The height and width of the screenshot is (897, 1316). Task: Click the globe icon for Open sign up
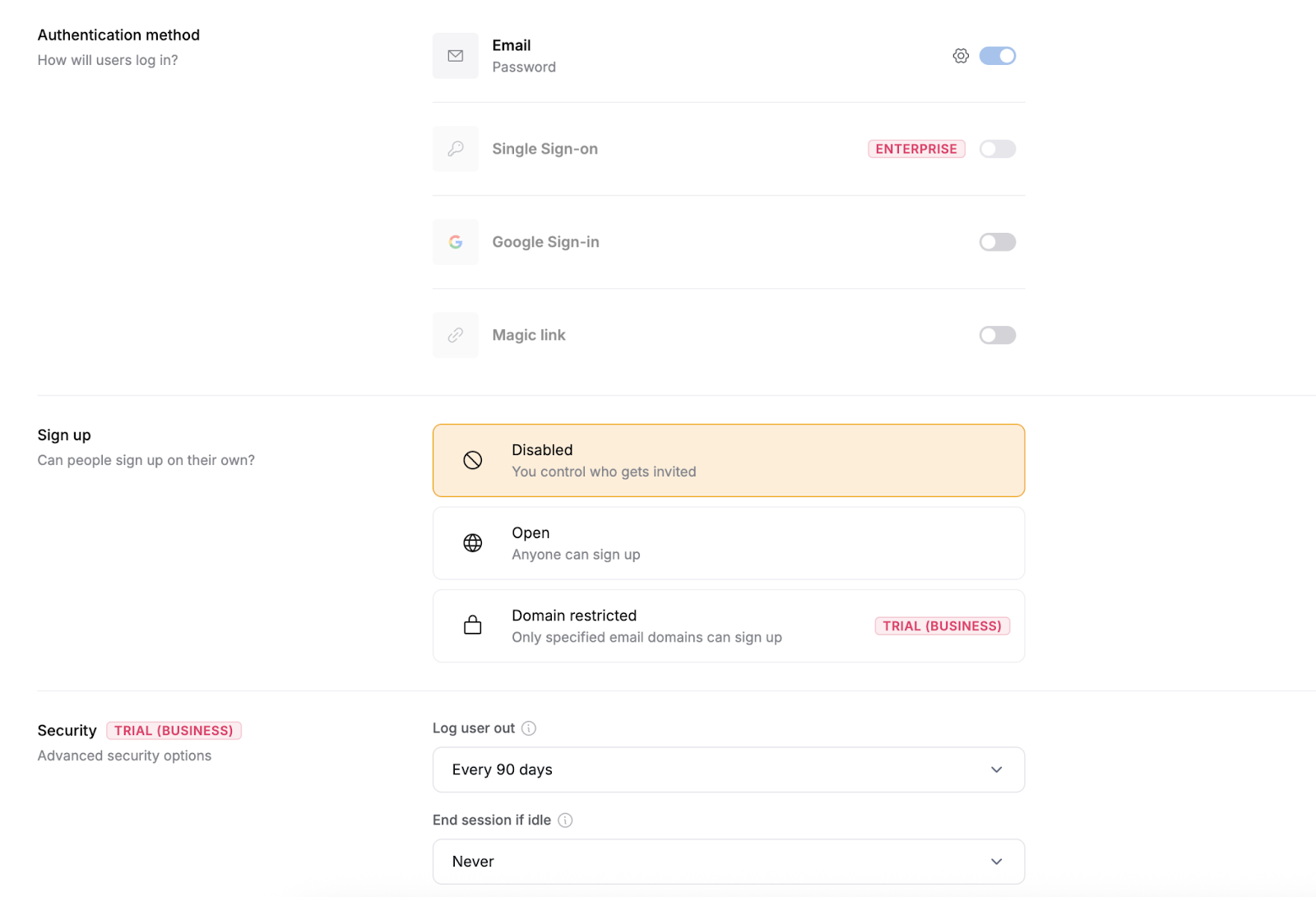click(473, 543)
